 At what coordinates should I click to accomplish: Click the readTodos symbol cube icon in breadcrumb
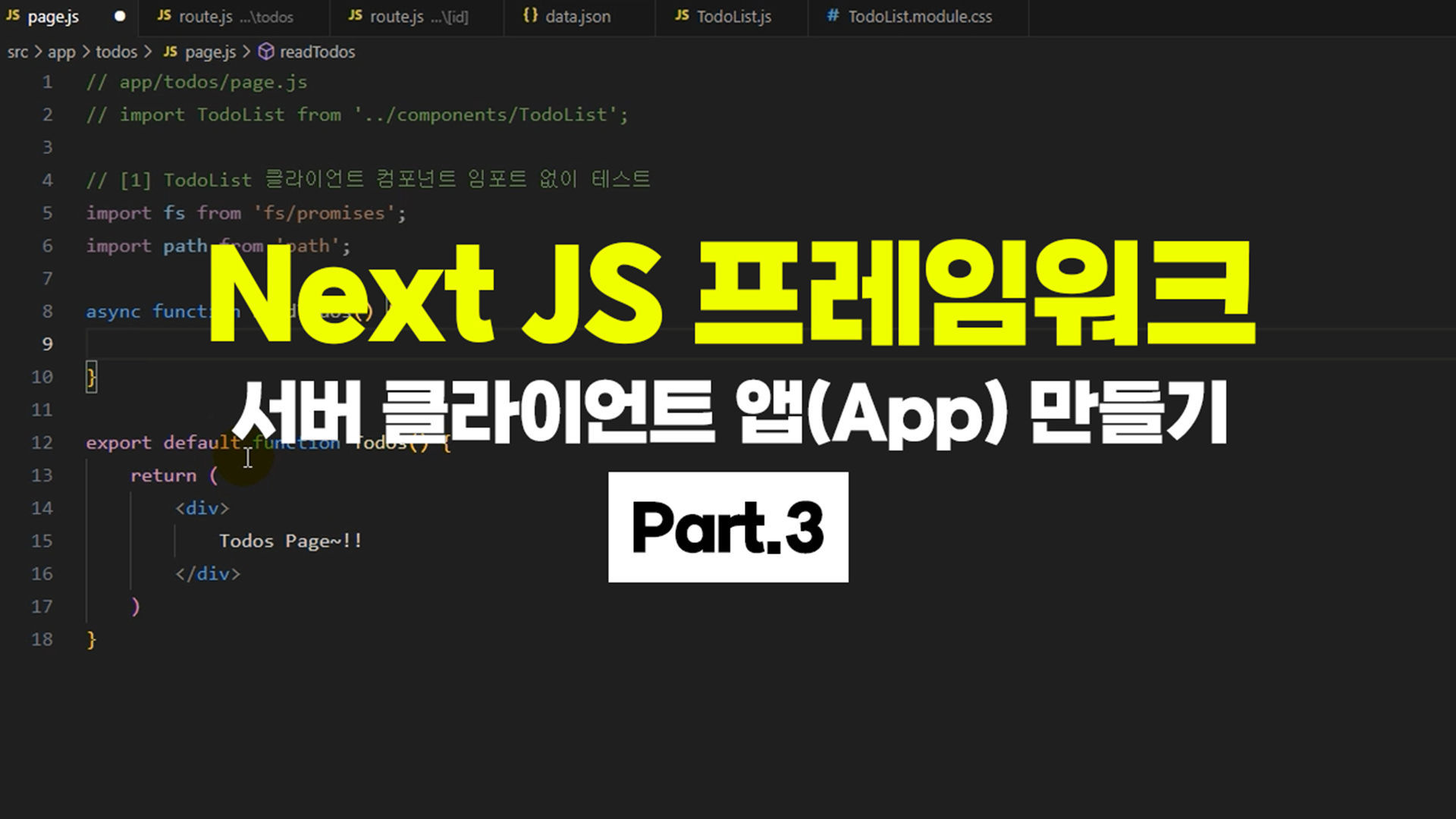pyautogui.click(x=265, y=52)
